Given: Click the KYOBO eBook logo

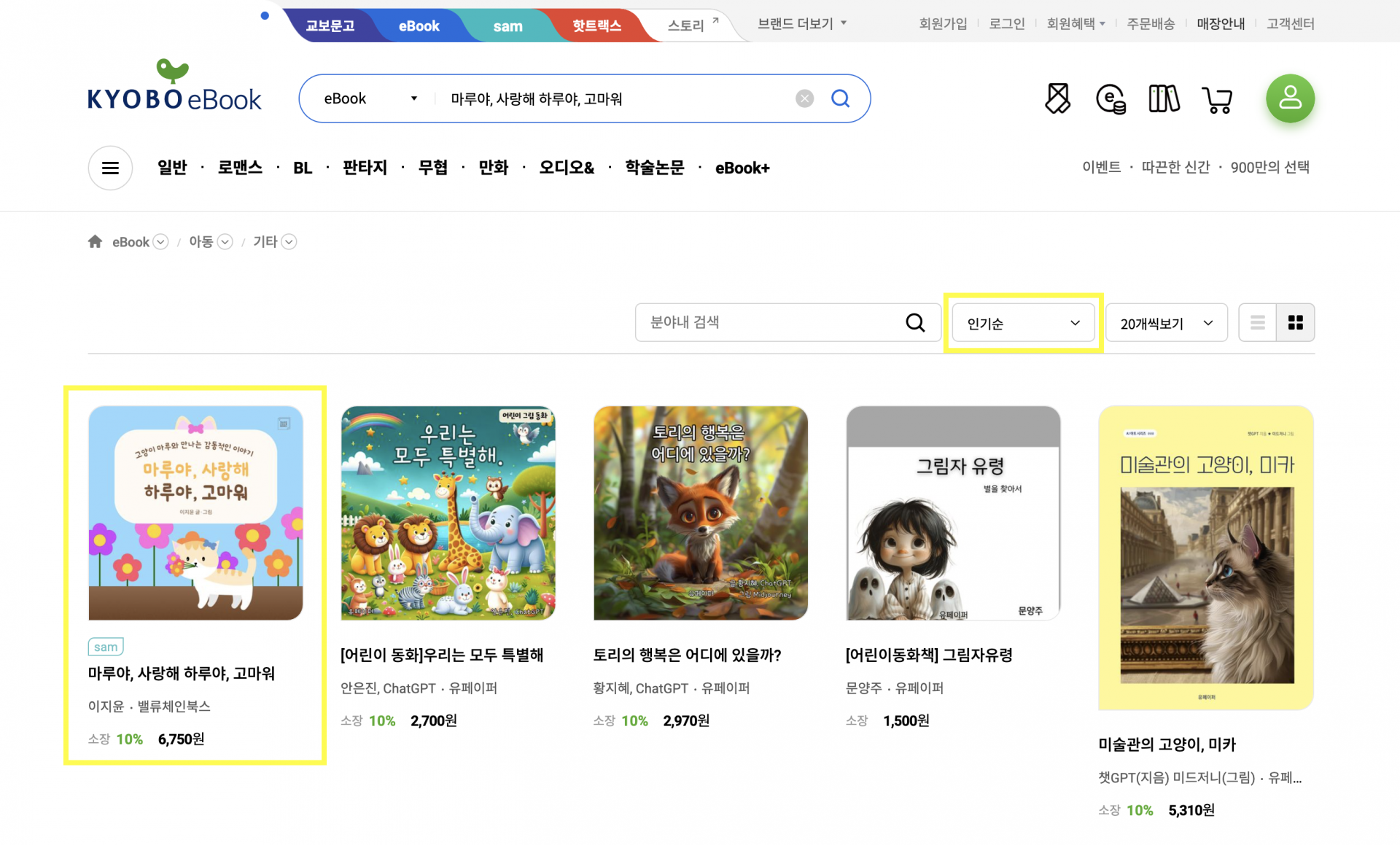Looking at the screenshot, I should 174,86.
